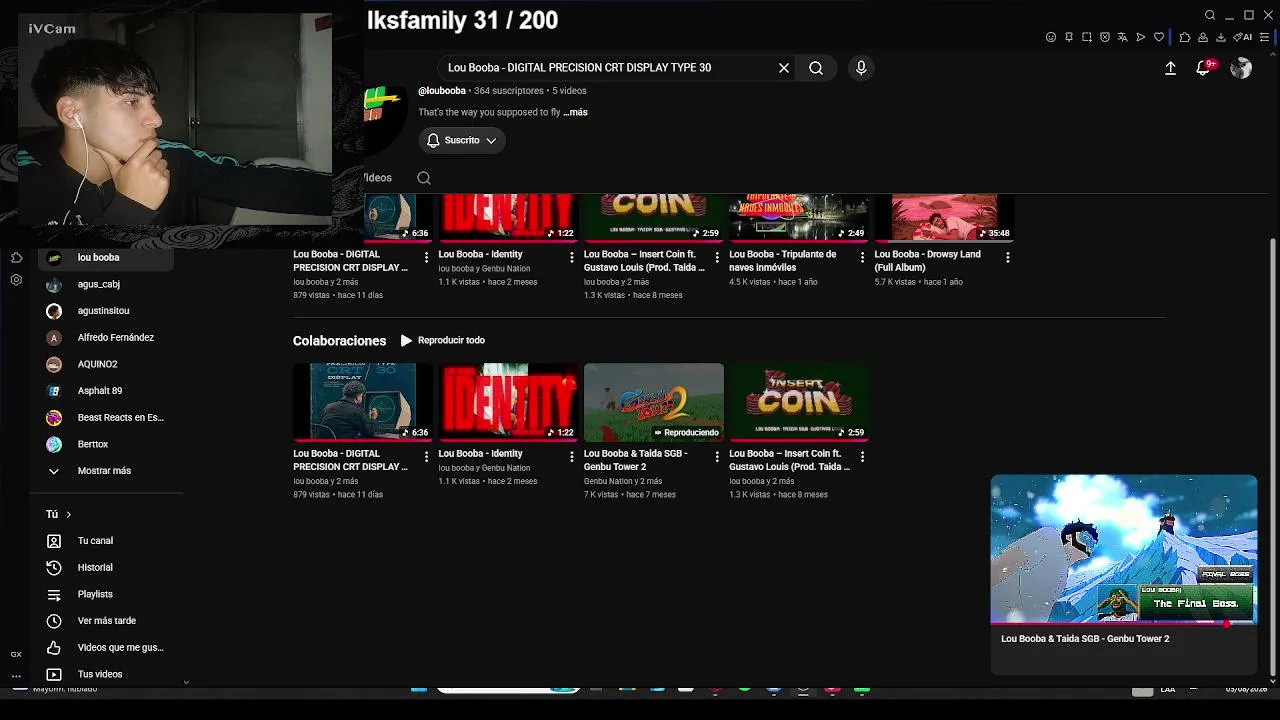Open the browser extensions puzzle icon

tap(1185, 37)
